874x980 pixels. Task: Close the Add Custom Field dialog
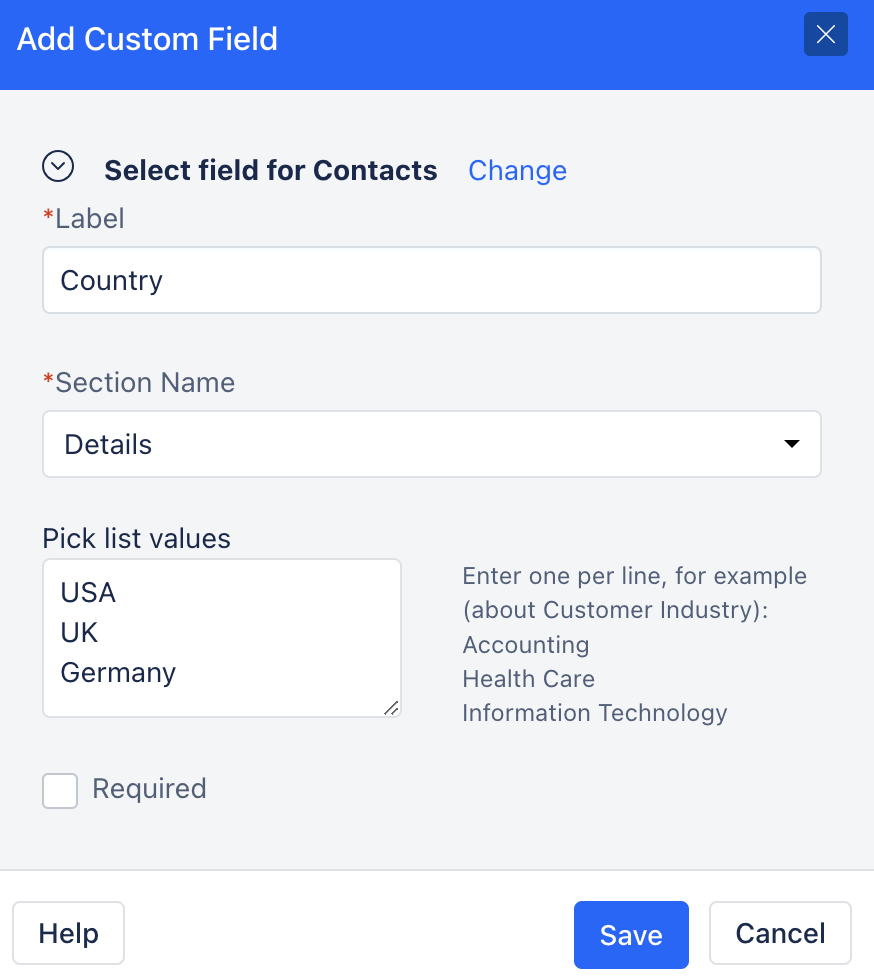tap(825, 34)
